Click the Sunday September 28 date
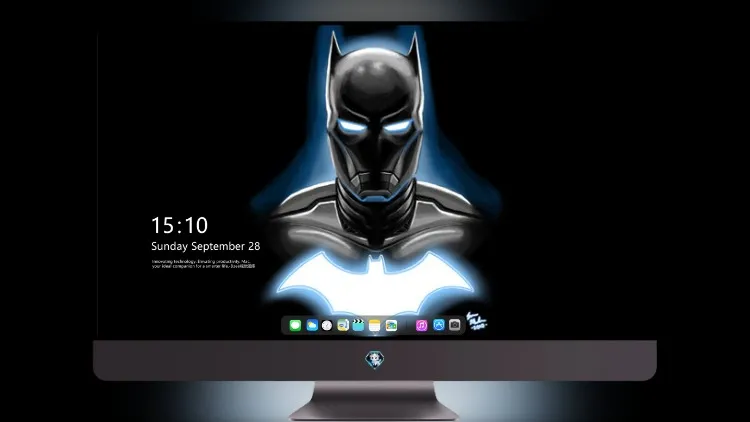750x422 pixels. pos(206,246)
